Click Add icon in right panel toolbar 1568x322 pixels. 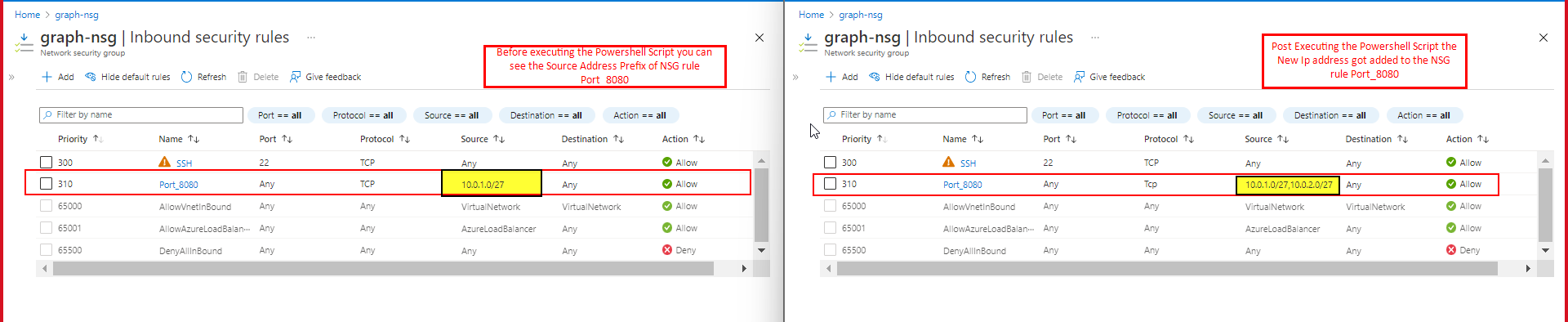coord(831,77)
